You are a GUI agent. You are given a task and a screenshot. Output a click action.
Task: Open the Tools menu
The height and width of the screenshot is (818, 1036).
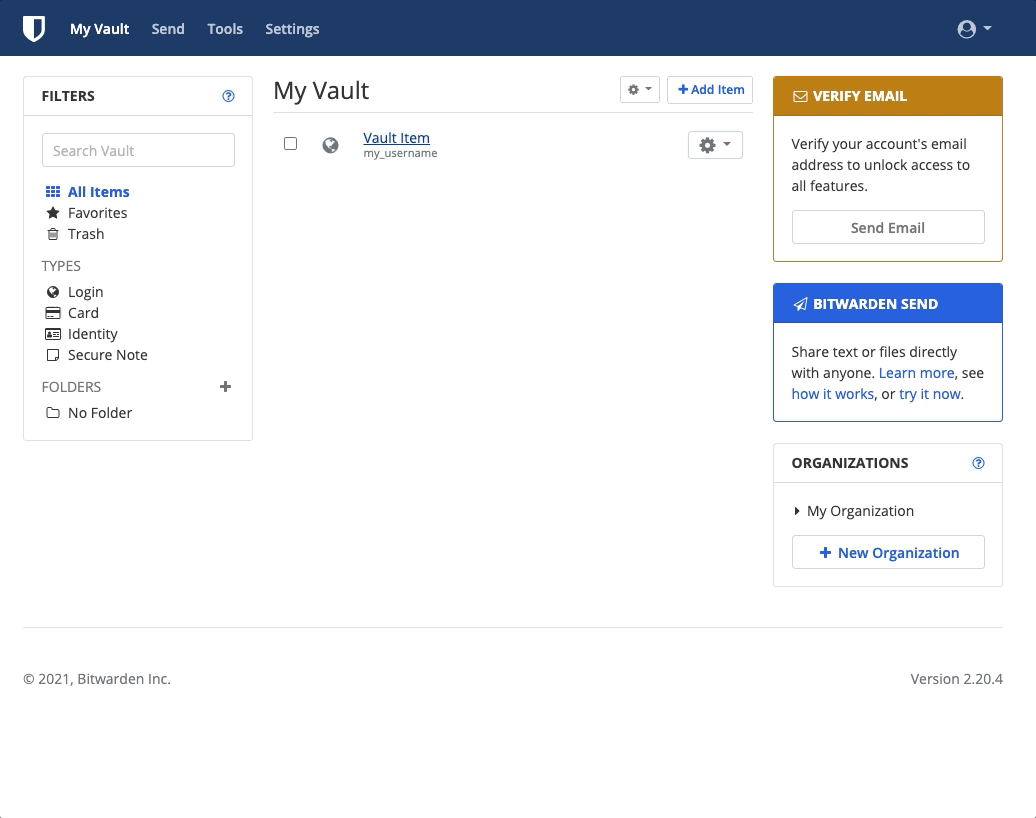tap(225, 29)
